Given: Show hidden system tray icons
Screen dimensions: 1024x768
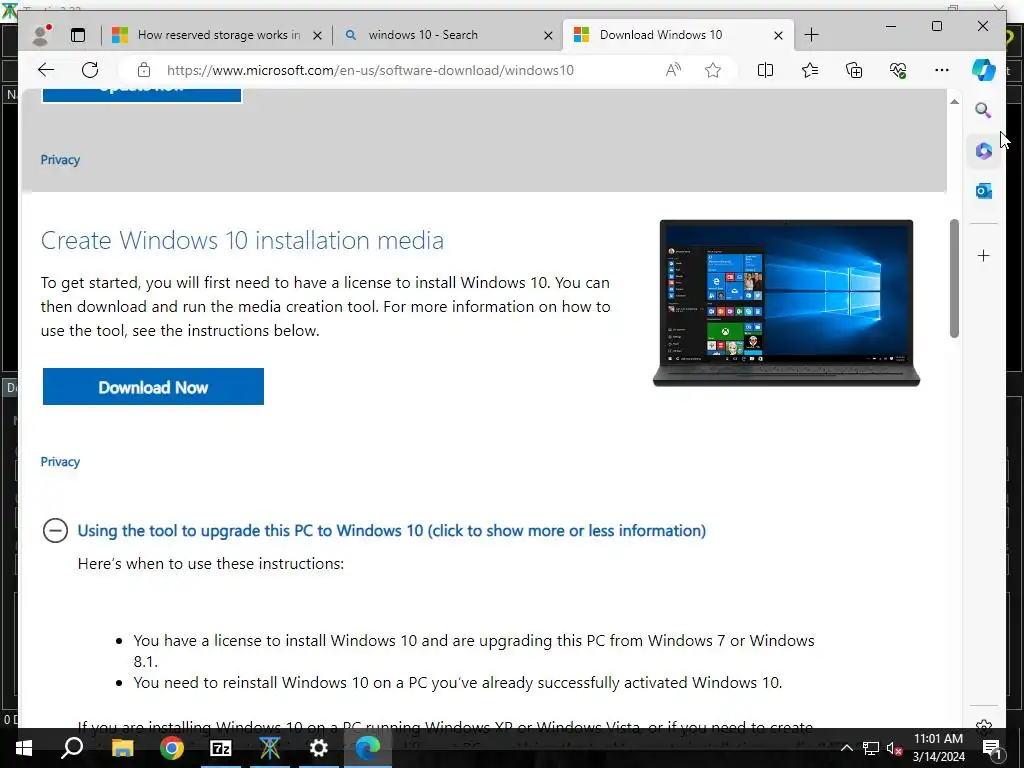Looking at the screenshot, I should click(x=846, y=748).
